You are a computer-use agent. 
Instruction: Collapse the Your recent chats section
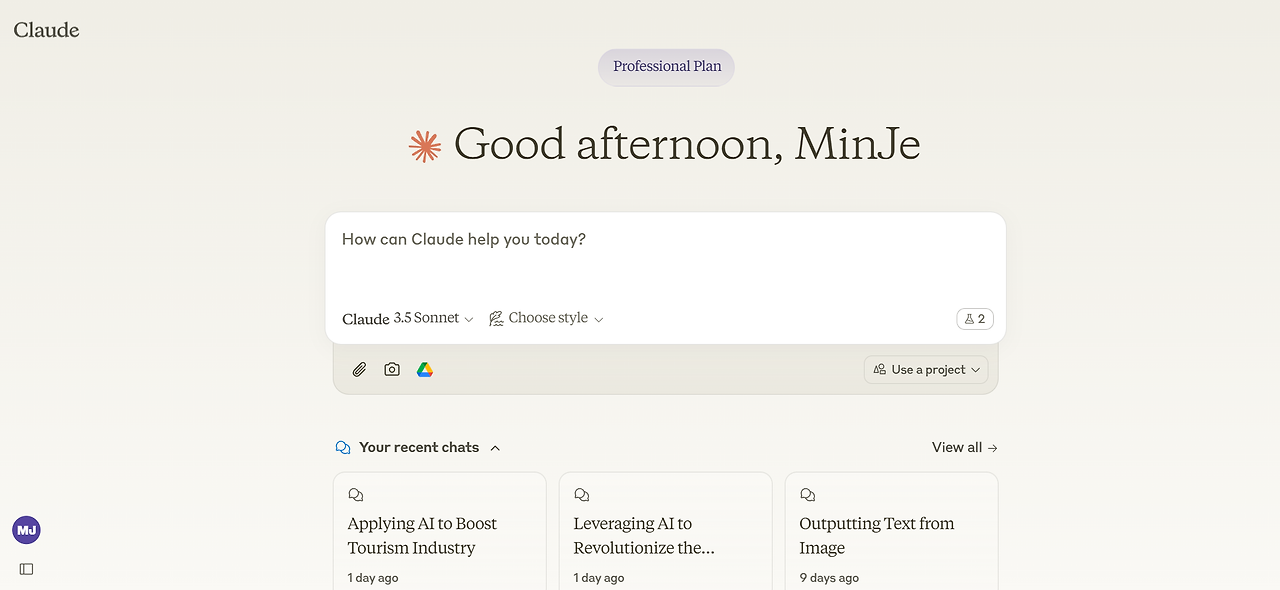495,448
